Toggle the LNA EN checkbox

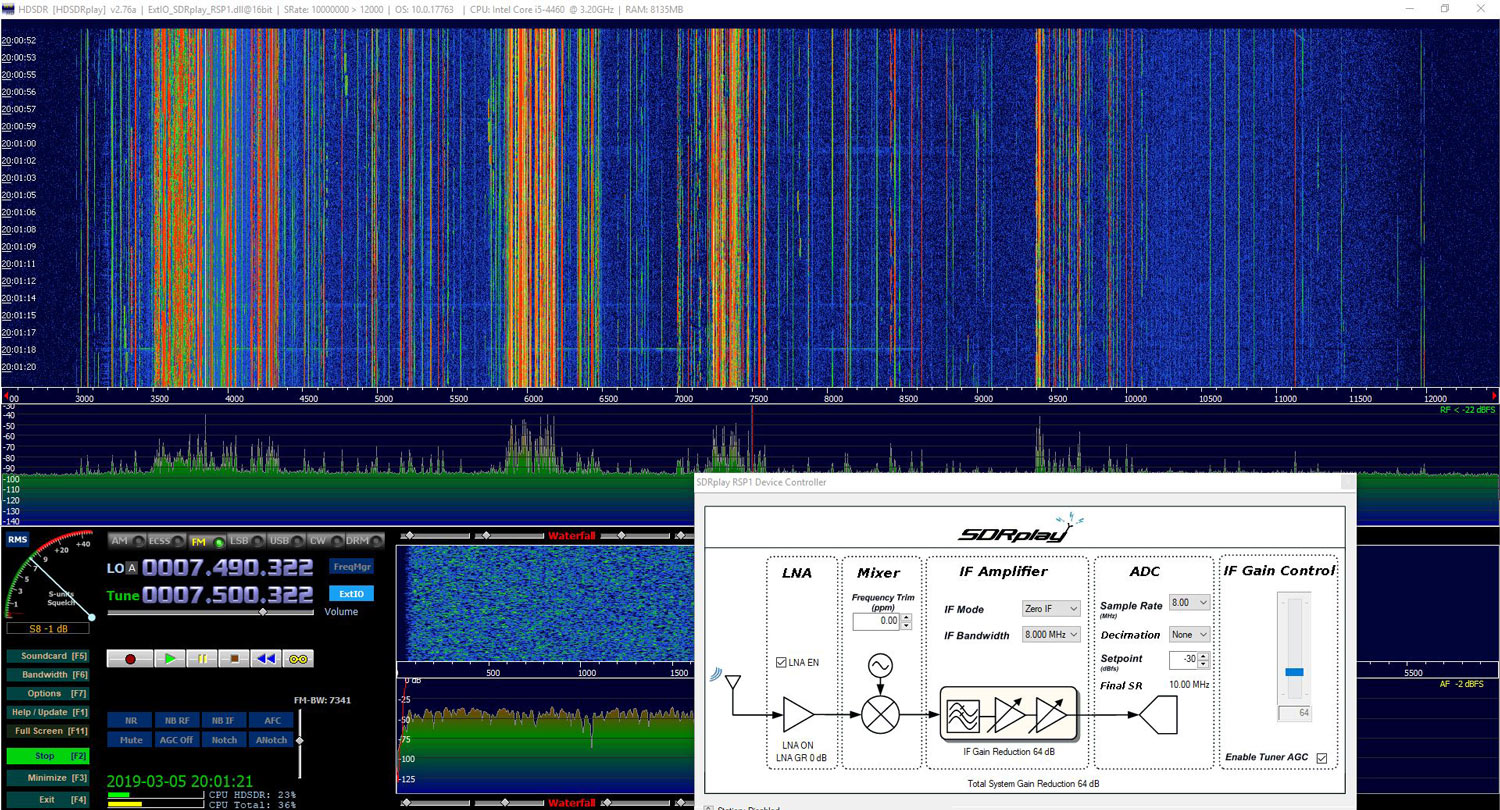coord(782,662)
